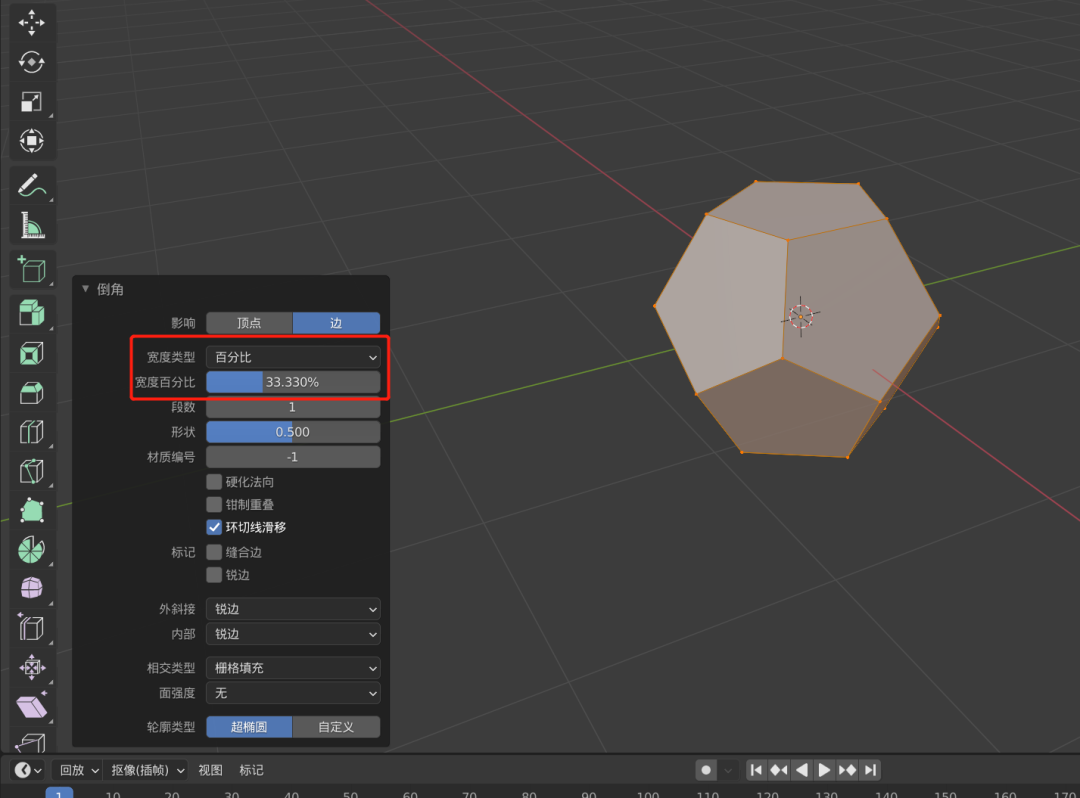Select the Scale tool

pos(31,102)
